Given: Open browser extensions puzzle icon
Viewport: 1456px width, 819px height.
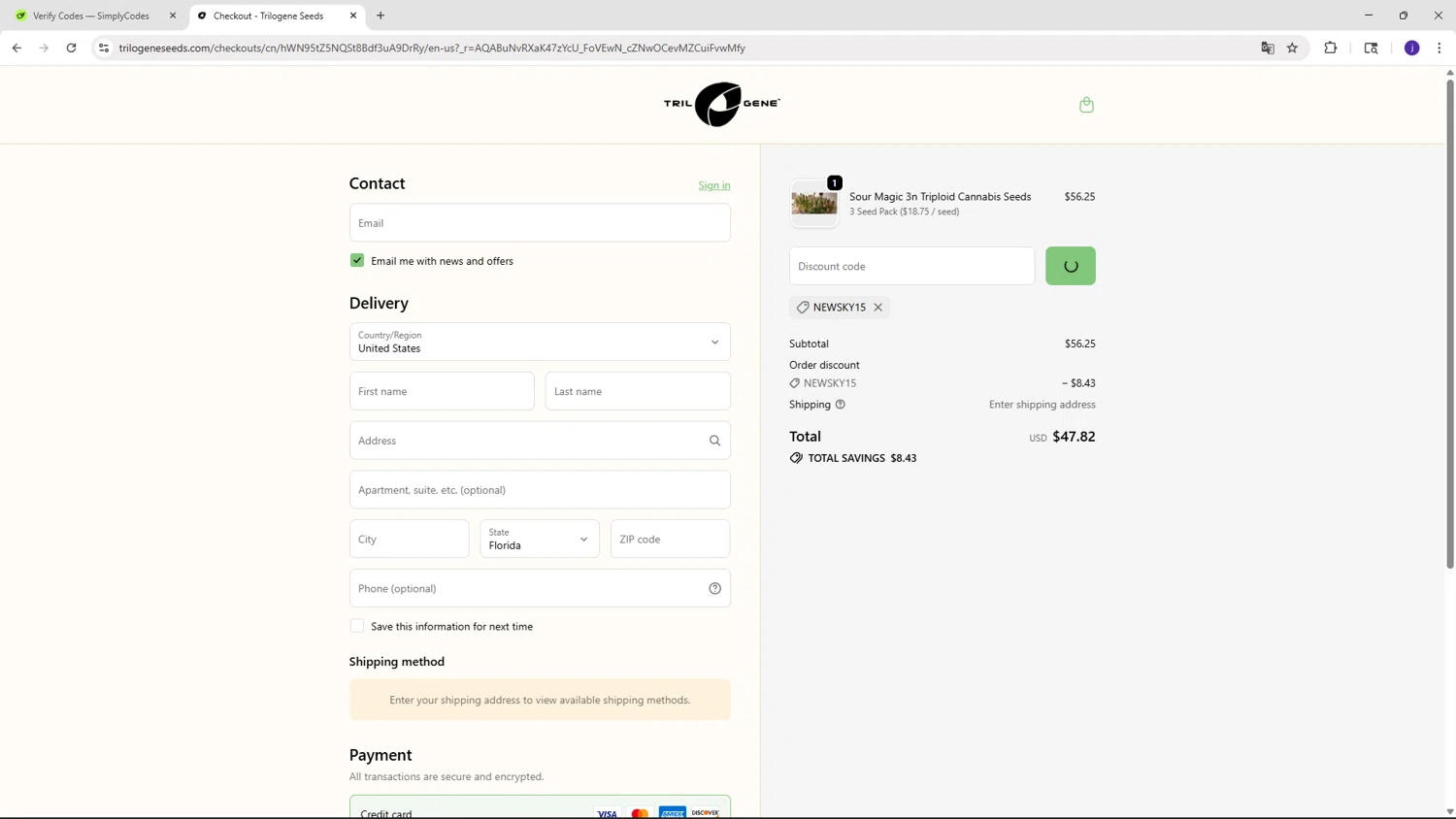Looking at the screenshot, I should tap(1330, 48).
